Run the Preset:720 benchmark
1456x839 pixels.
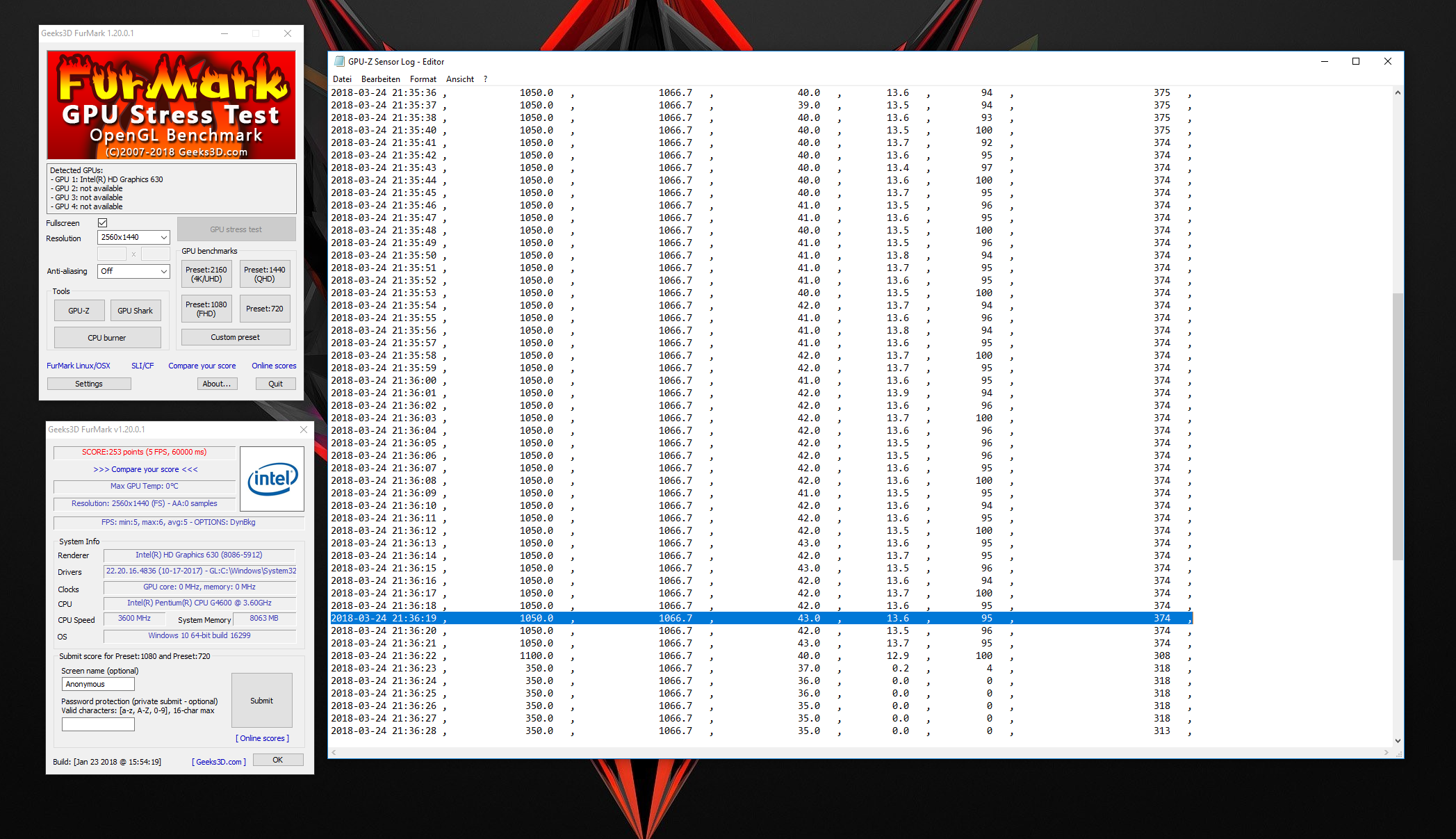click(265, 309)
